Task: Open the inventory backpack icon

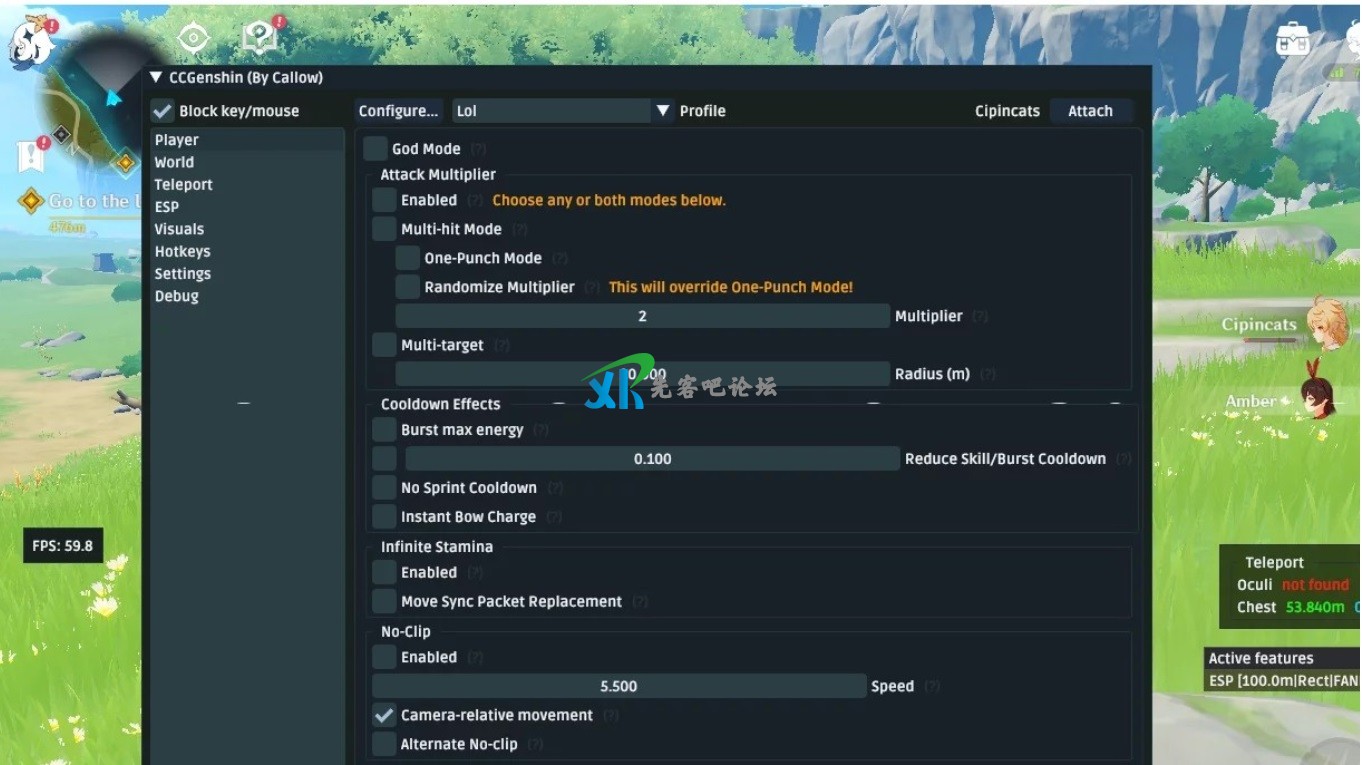Action: (x=1293, y=40)
